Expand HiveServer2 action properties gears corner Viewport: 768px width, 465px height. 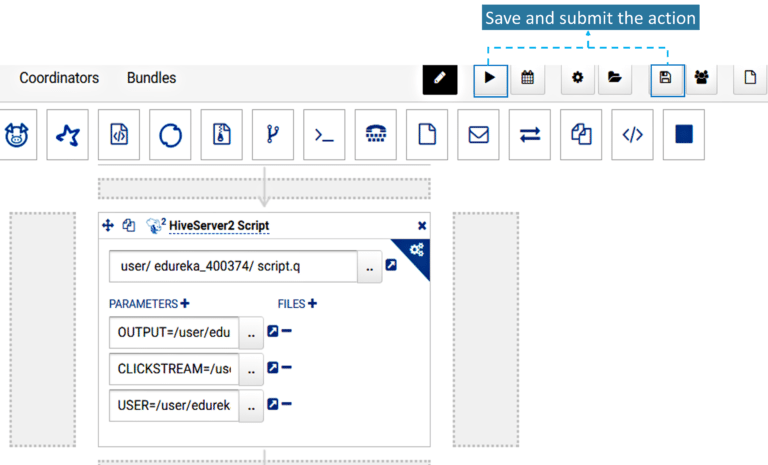pos(416,250)
